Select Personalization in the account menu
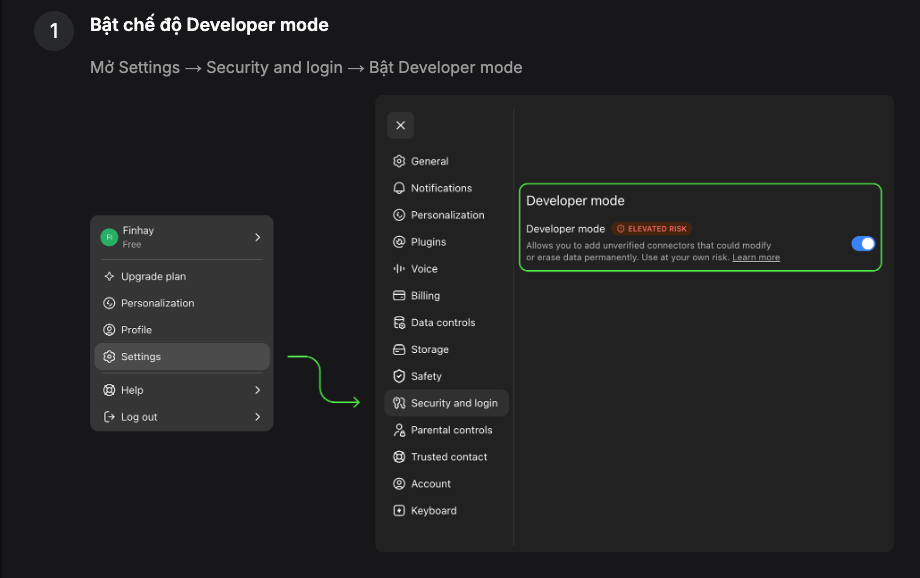920x578 pixels. pyautogui.click(x=182, y=303)
